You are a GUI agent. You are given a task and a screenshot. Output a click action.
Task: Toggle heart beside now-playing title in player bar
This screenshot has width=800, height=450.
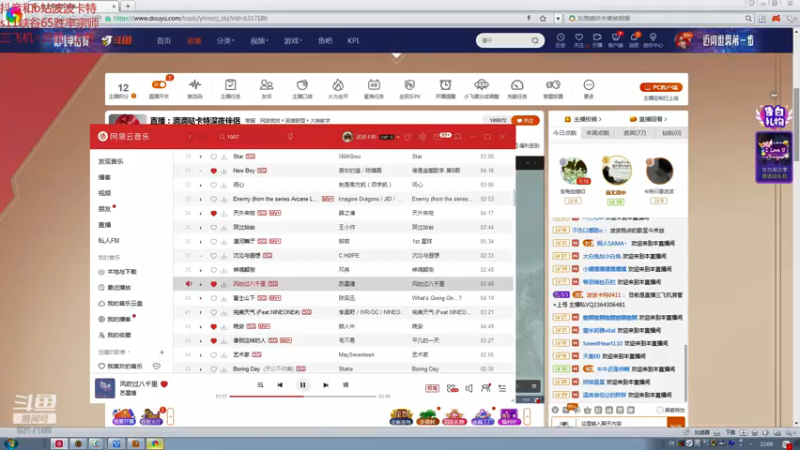[x=164, y=384]
